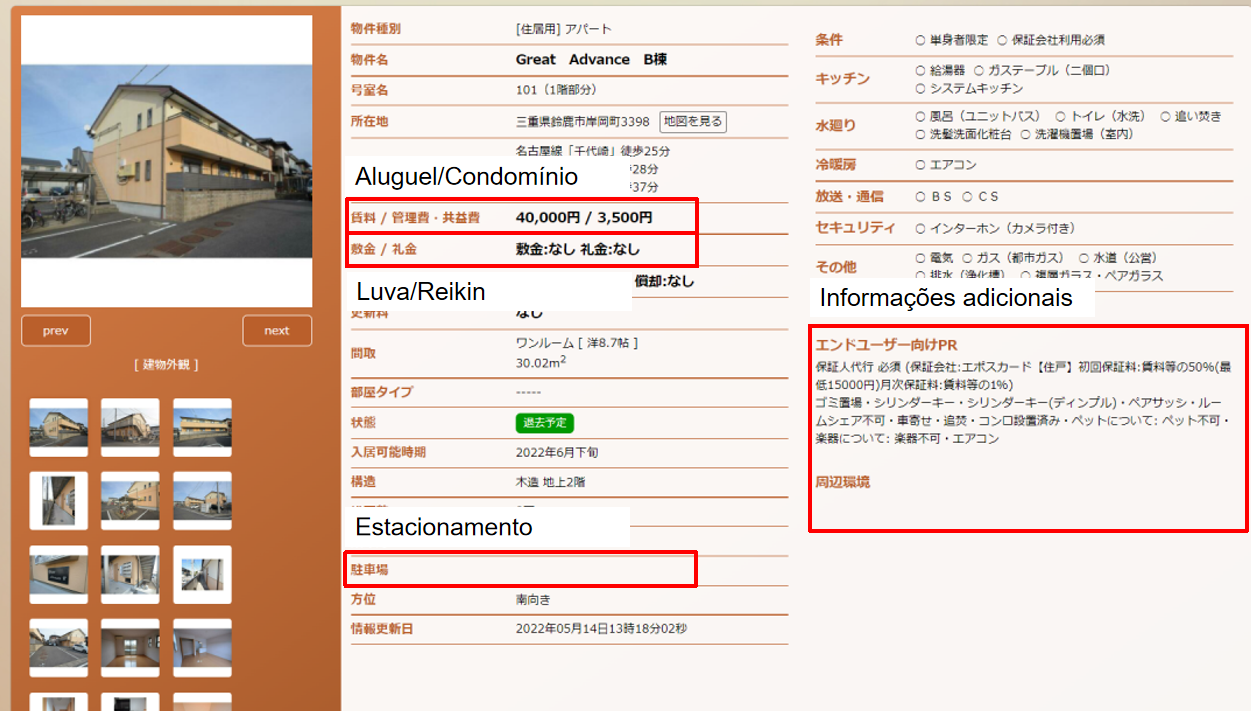This screenshot has height=711, width=1251.
Task: Click the circle beside インターホン（カメラ付き）
Action: point(920,228)
